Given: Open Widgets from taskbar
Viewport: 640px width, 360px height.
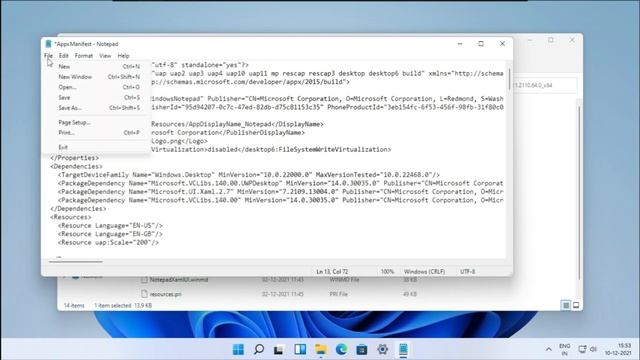Looking at the screenshot, I should click(x=300, y=349).
